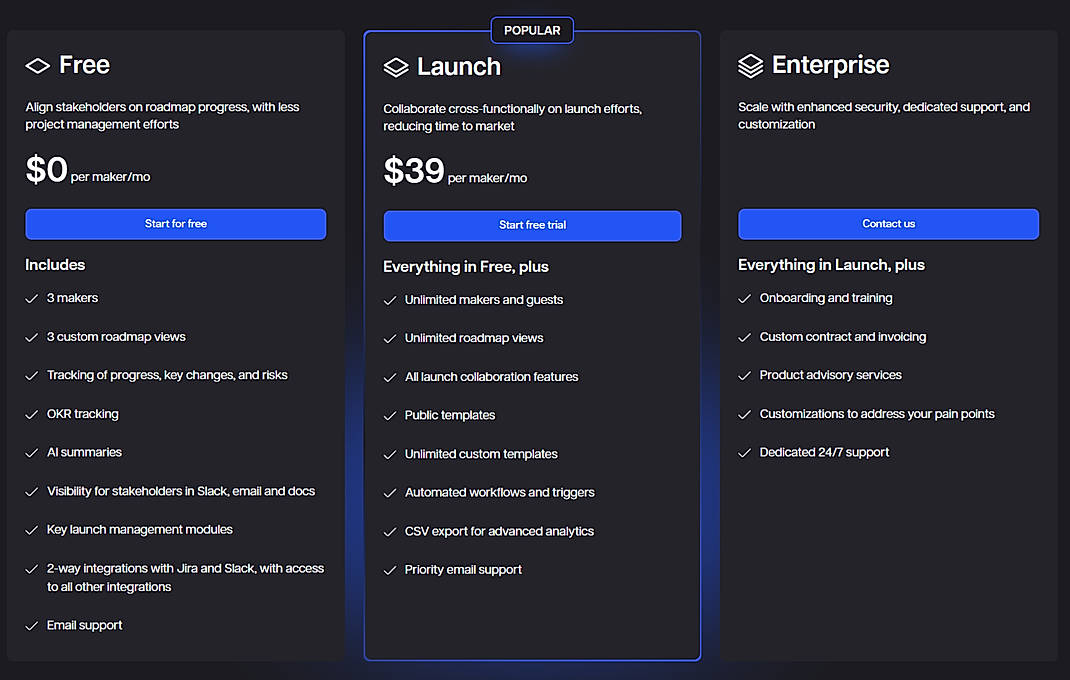
Task: Click the Contact us button
Action: pyautogui.click(x=888, y=224)
